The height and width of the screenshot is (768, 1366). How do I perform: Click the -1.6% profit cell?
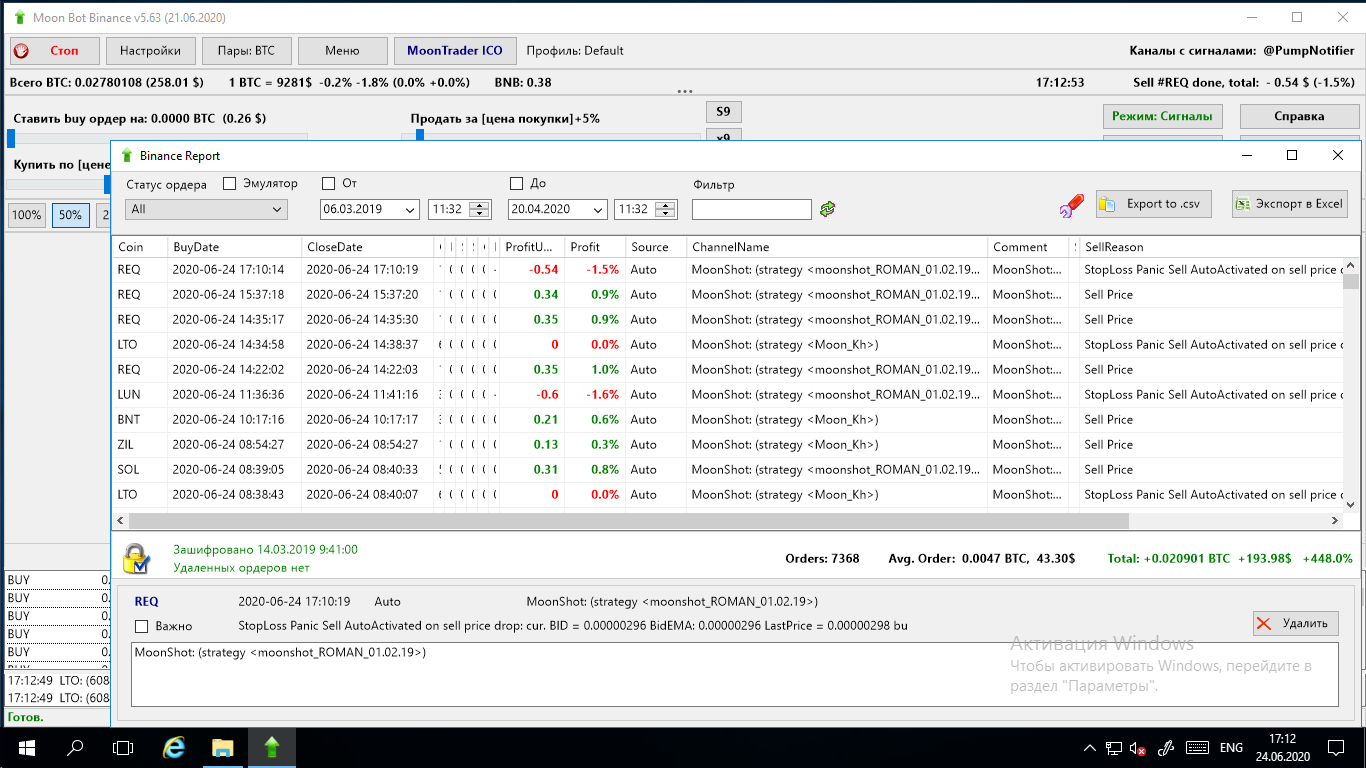[x=594, y=395]
